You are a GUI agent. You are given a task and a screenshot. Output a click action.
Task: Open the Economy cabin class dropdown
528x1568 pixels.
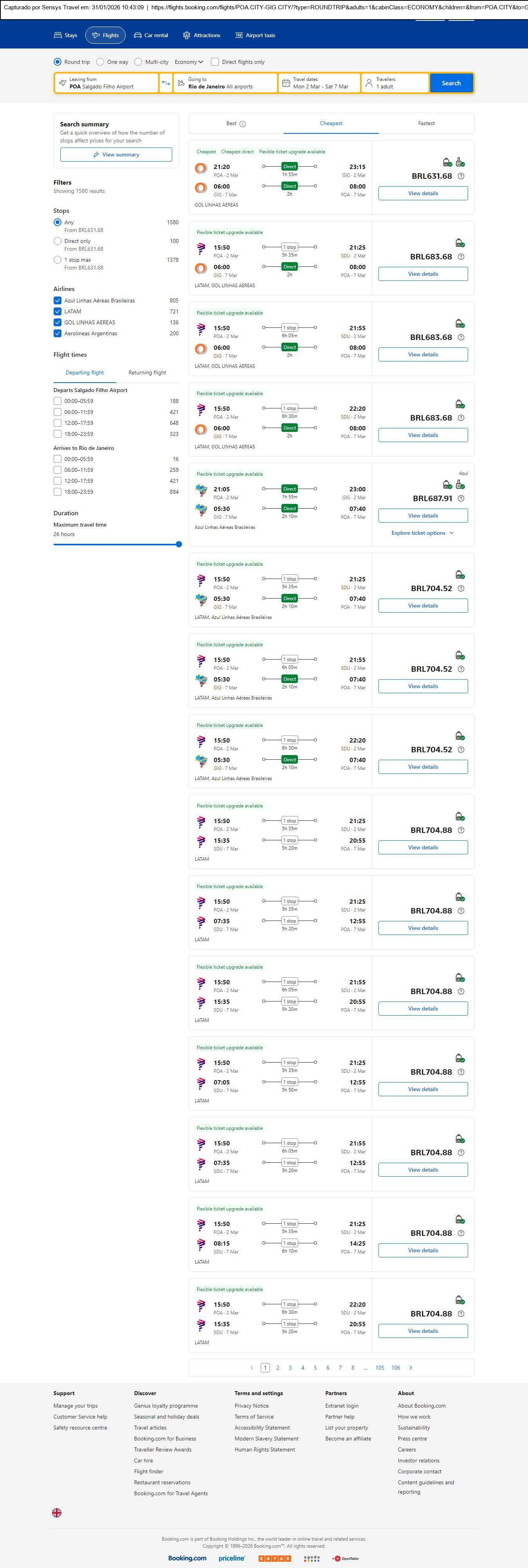tap(189, 62)
